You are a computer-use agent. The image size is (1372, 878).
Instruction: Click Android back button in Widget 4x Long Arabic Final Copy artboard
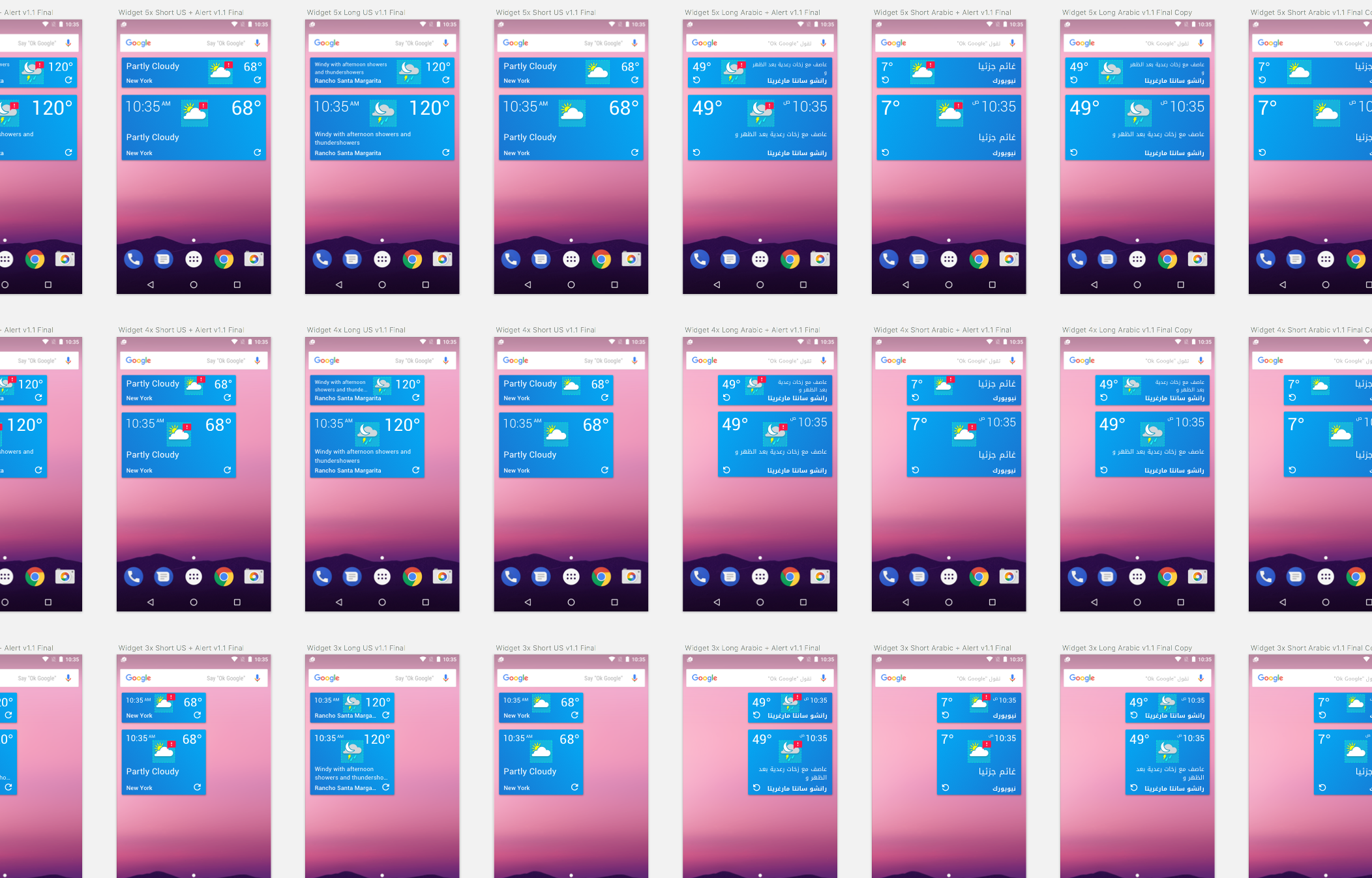[x=1094, y=602]
